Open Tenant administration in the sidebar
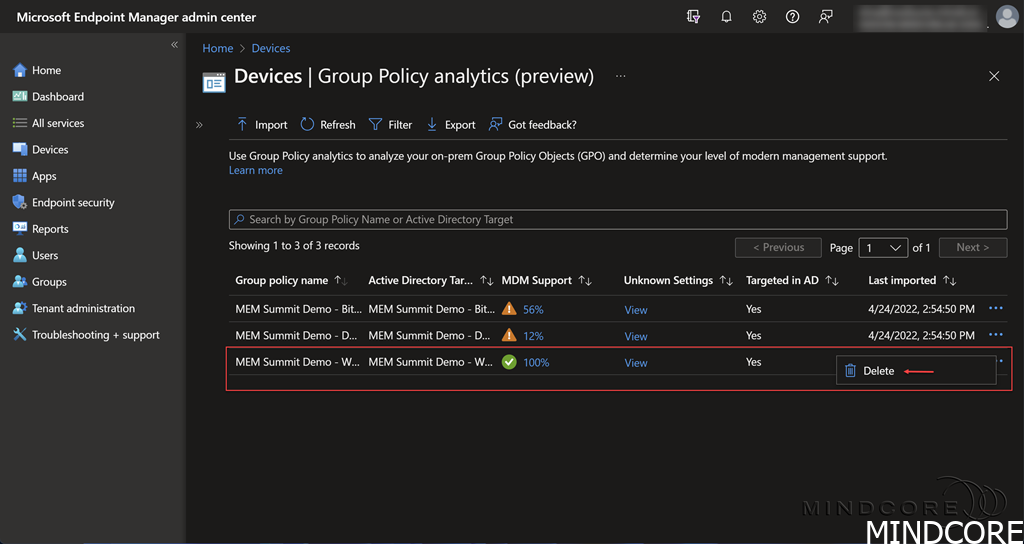This screenshot has height=544, width=1024. point(83,309)
